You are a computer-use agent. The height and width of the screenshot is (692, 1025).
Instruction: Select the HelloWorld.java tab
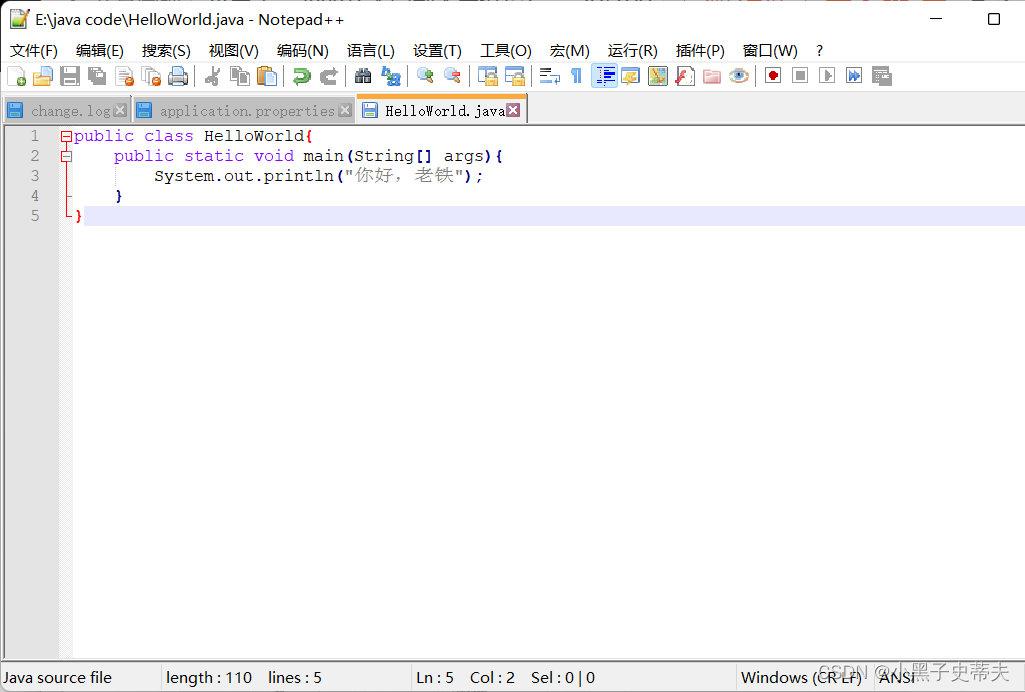click(441, 110)
